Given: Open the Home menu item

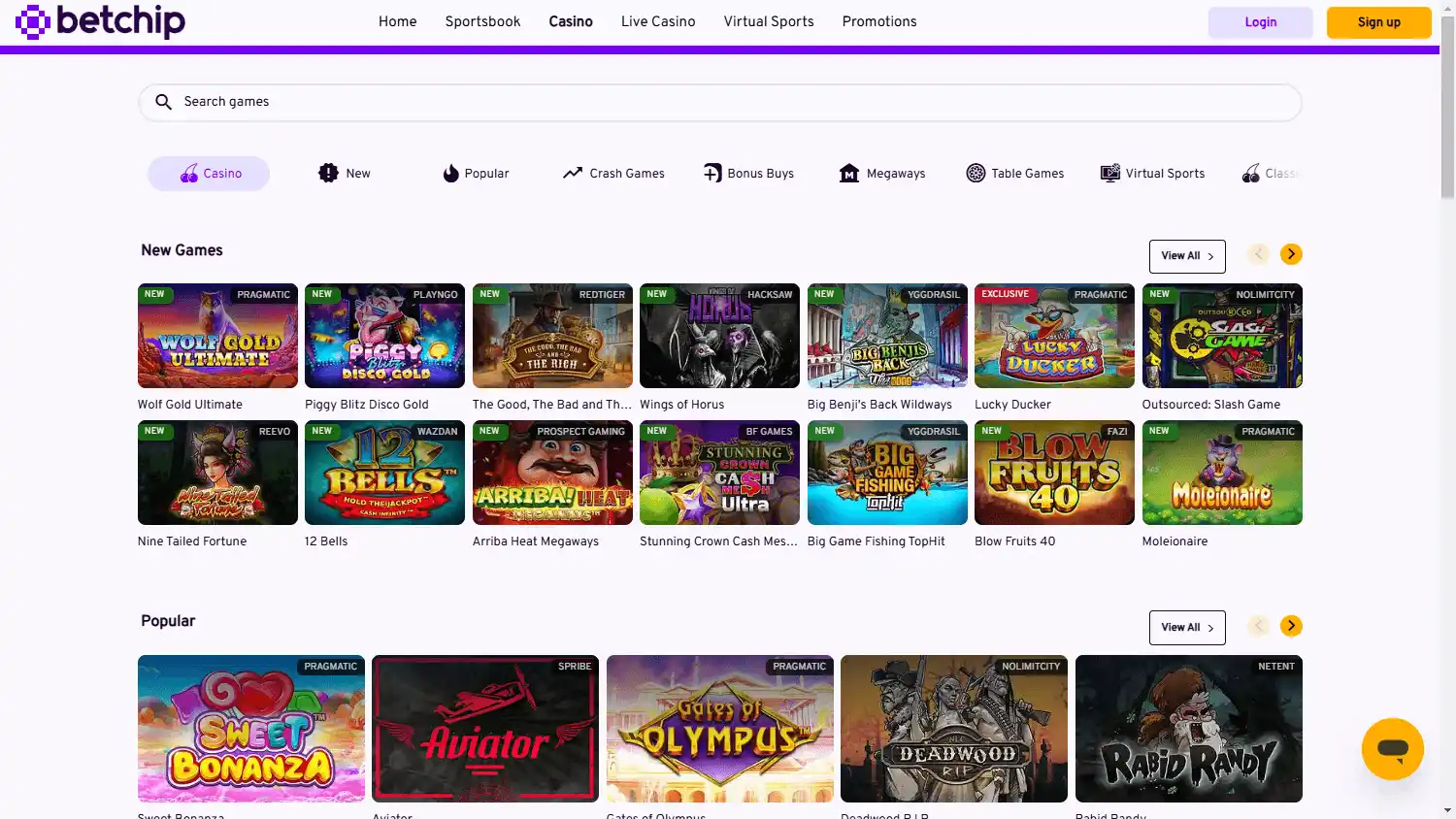Looking at the screenshot, I should 398,21.
